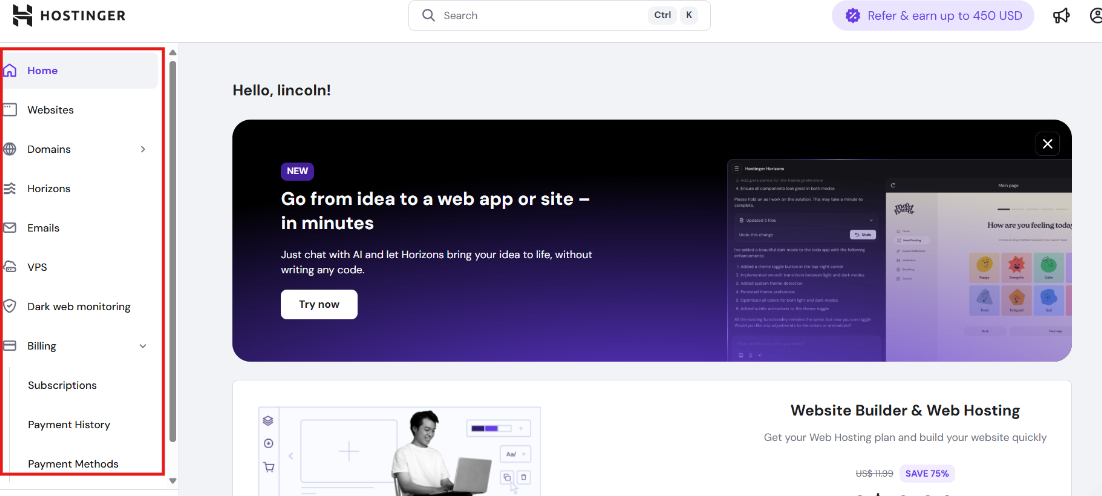The image size is (1102, 496).
Task: Collapse the Billing section chevron
Action: (x=143, y=346)
